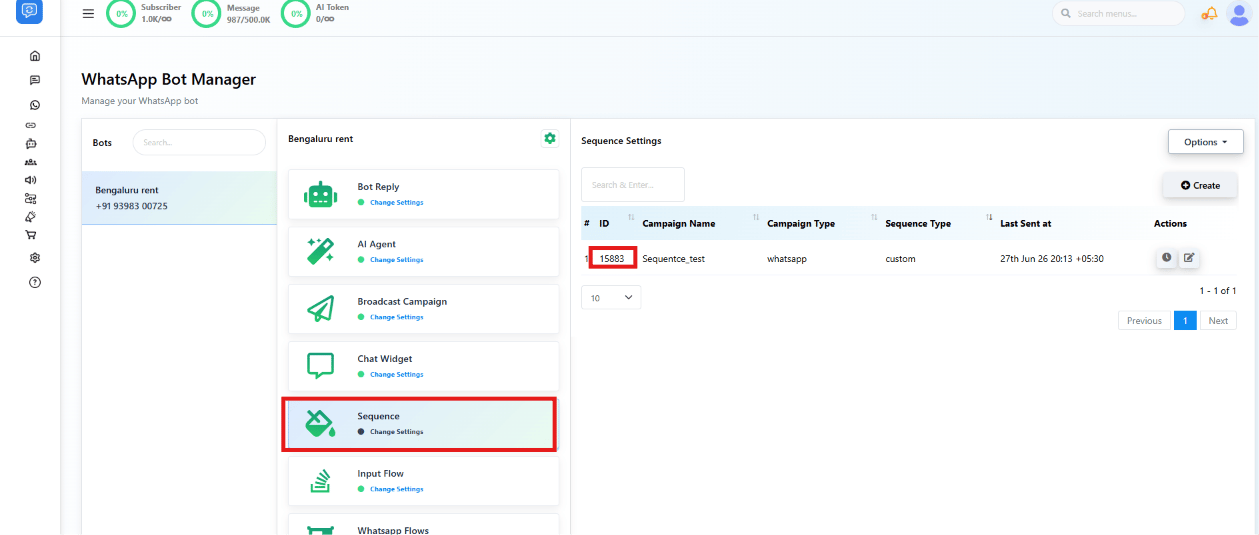
Task: Open the bot sidebar icon
Action: pos(31,143)
